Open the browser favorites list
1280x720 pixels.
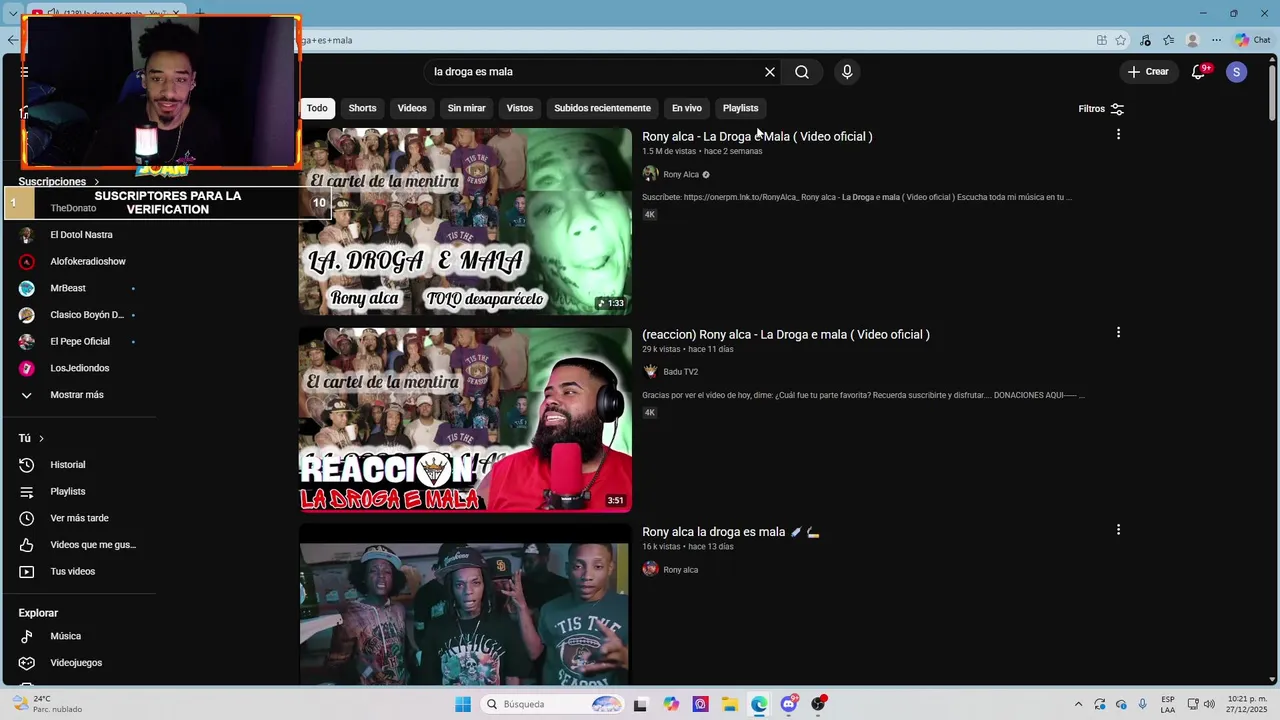(x=1168, y=40)
